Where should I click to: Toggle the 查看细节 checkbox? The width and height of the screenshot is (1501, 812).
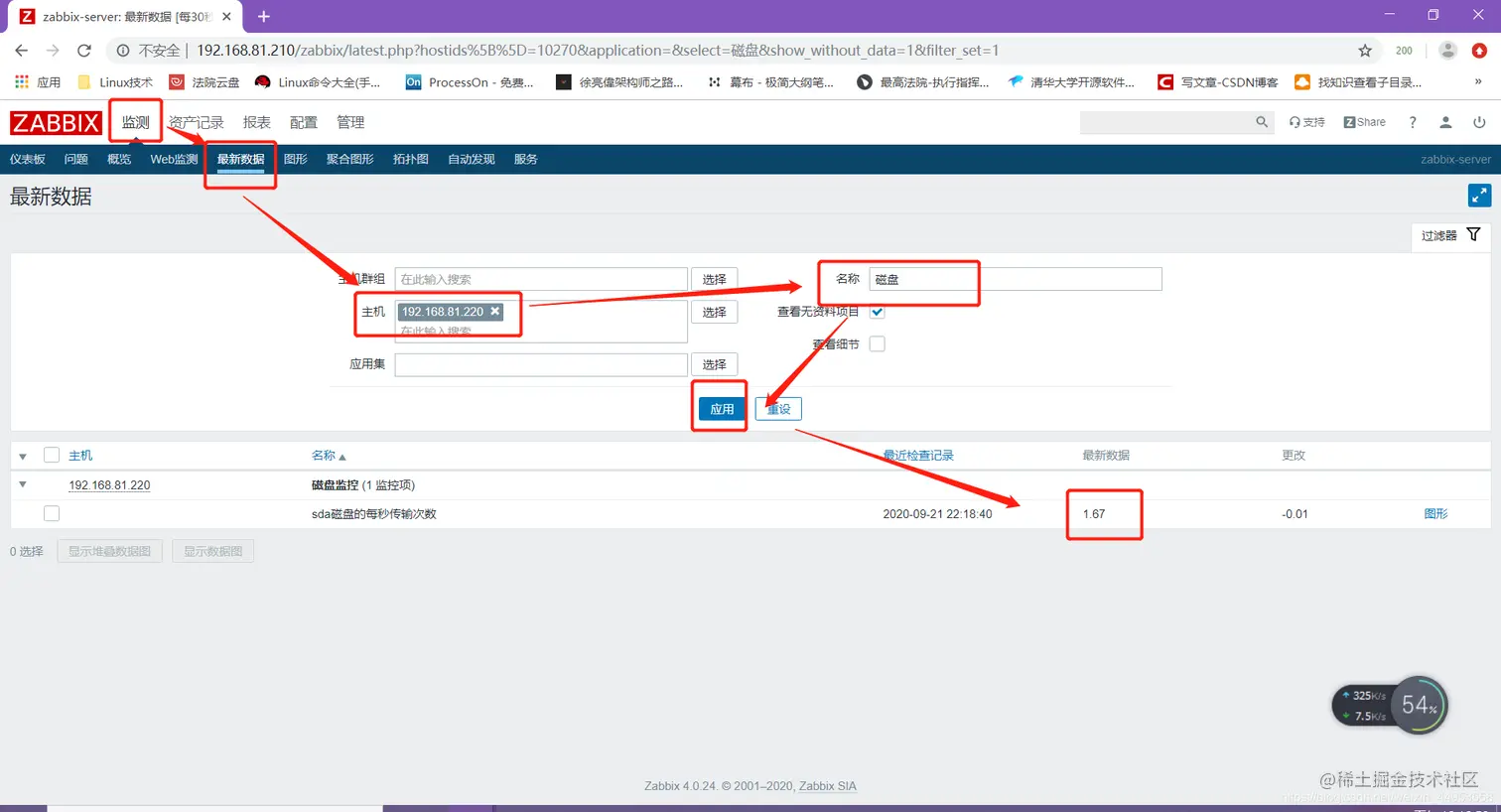click(877, 343)
